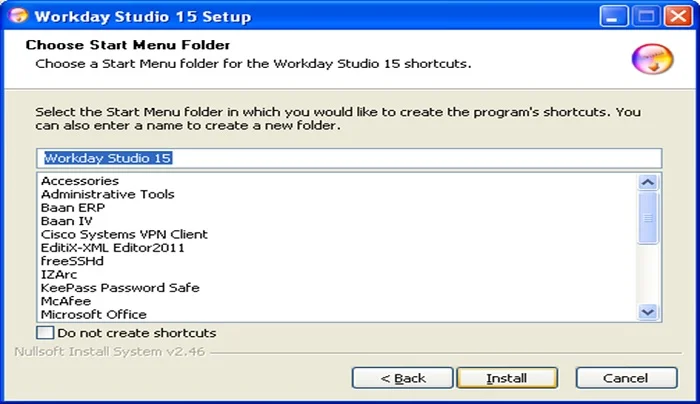The height and width of the screenshot is (404, 700).
Task: Select the freeSSHd folder entry
Action: (72, 261)
